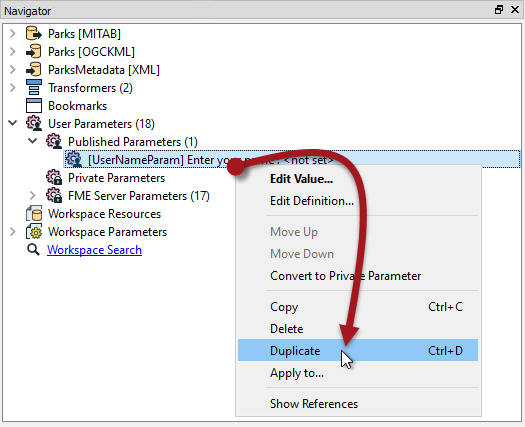Expand the ParksMetadata [XML] node
525x427 pixels.
click(13, 70)
